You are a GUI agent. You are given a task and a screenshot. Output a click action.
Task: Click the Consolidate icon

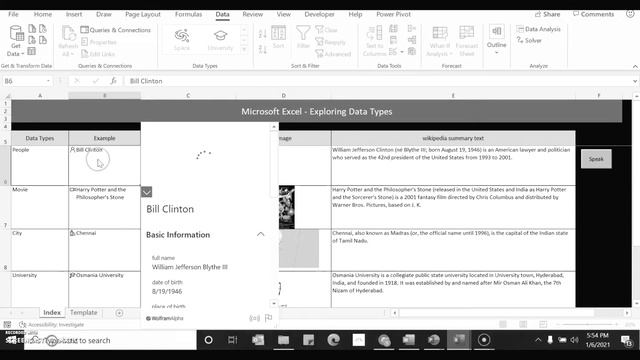[x=412, y=28]
